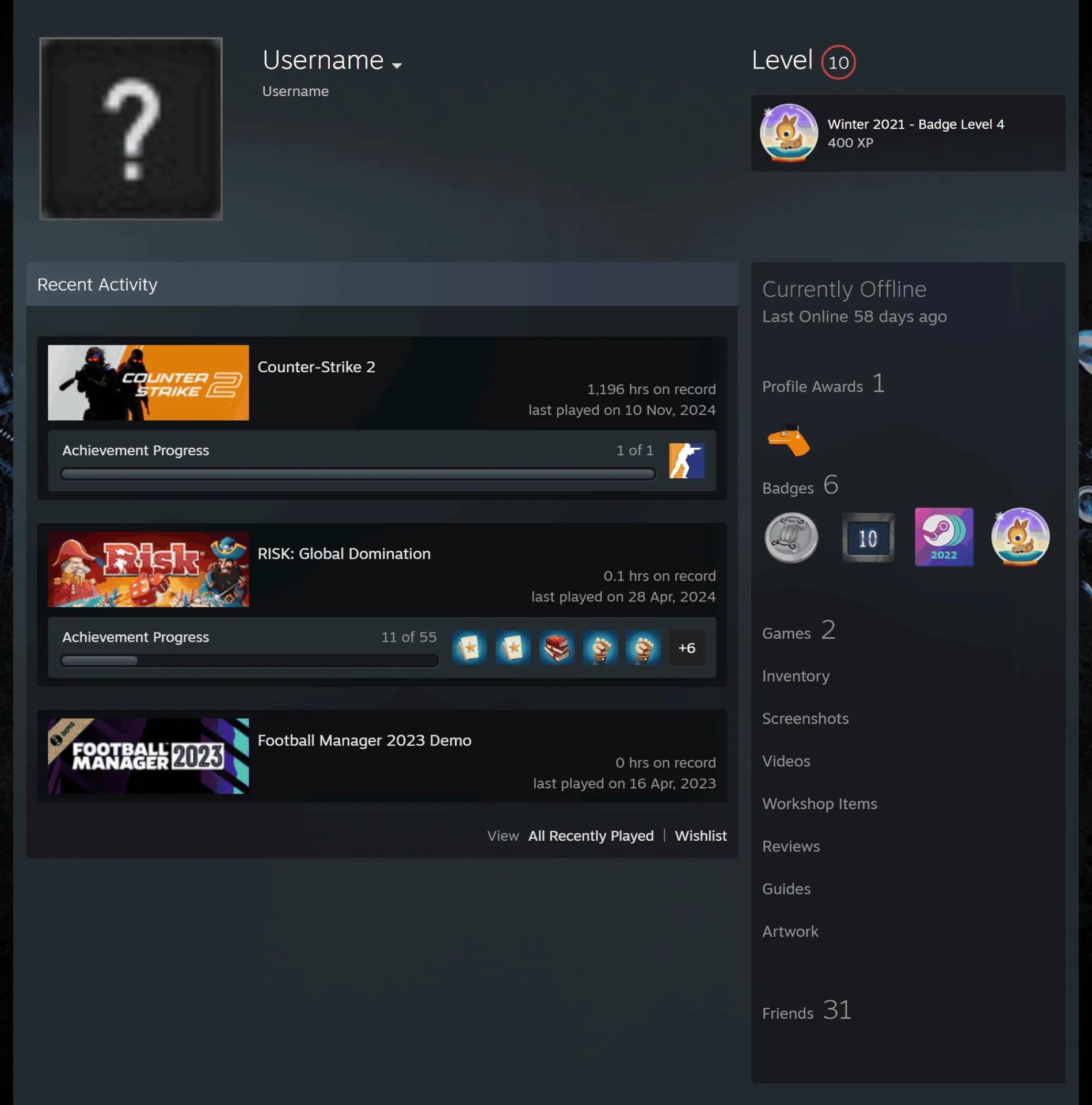This screenshot has width=1092, height=1105.
Task: Click the red books RISK achievement icon
Action: [557, 647]
